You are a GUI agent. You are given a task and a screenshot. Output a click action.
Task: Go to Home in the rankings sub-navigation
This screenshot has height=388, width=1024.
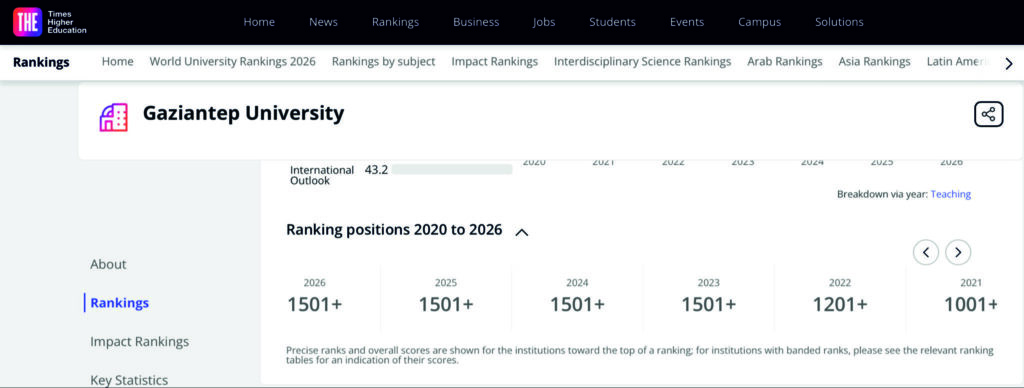click(118, 61)
